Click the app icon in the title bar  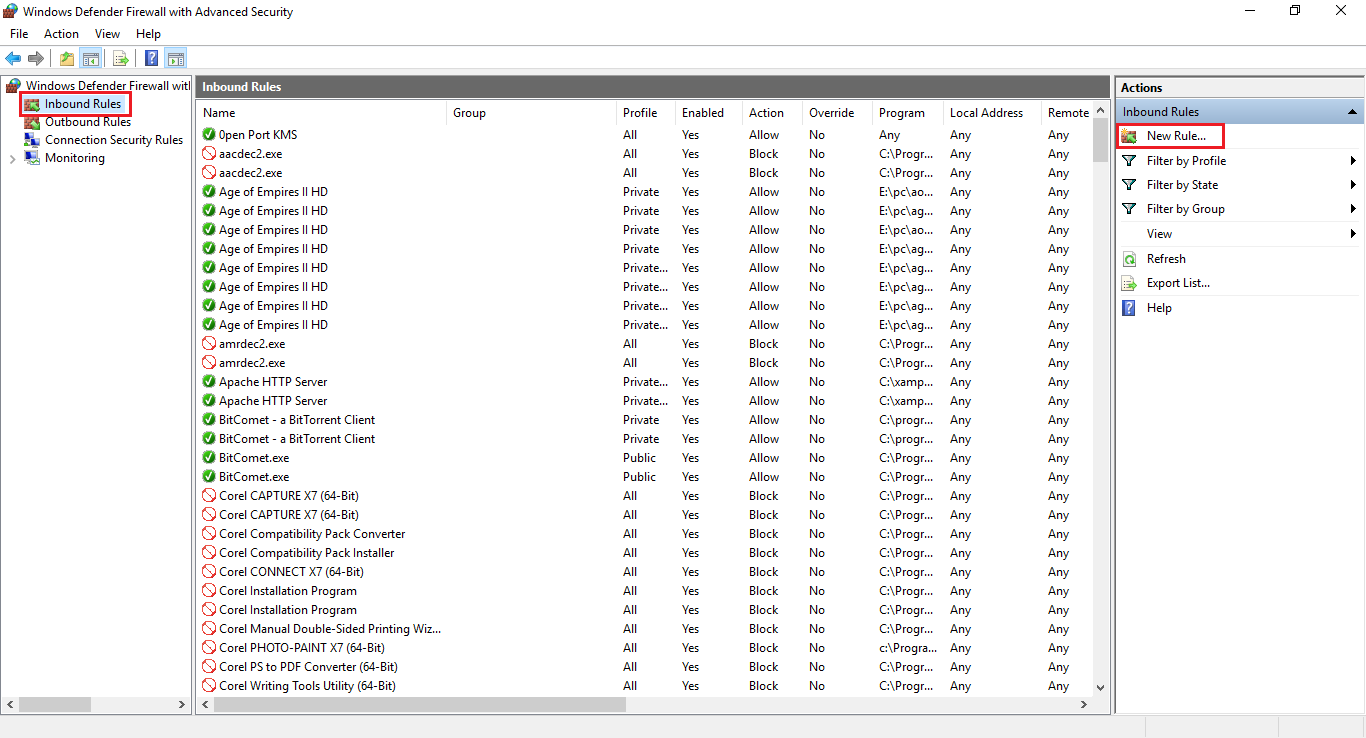11,12
